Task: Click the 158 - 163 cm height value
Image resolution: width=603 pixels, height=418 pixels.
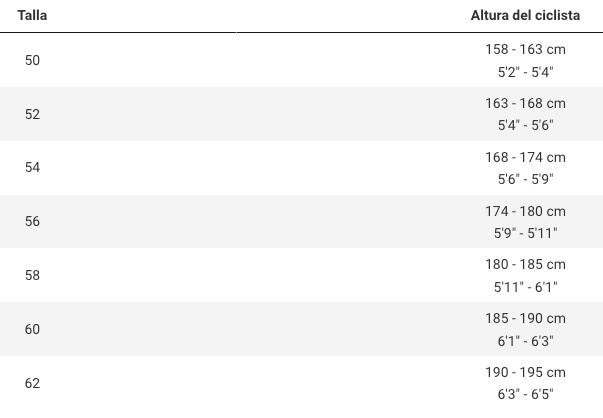Action: [x=525, y=49]
